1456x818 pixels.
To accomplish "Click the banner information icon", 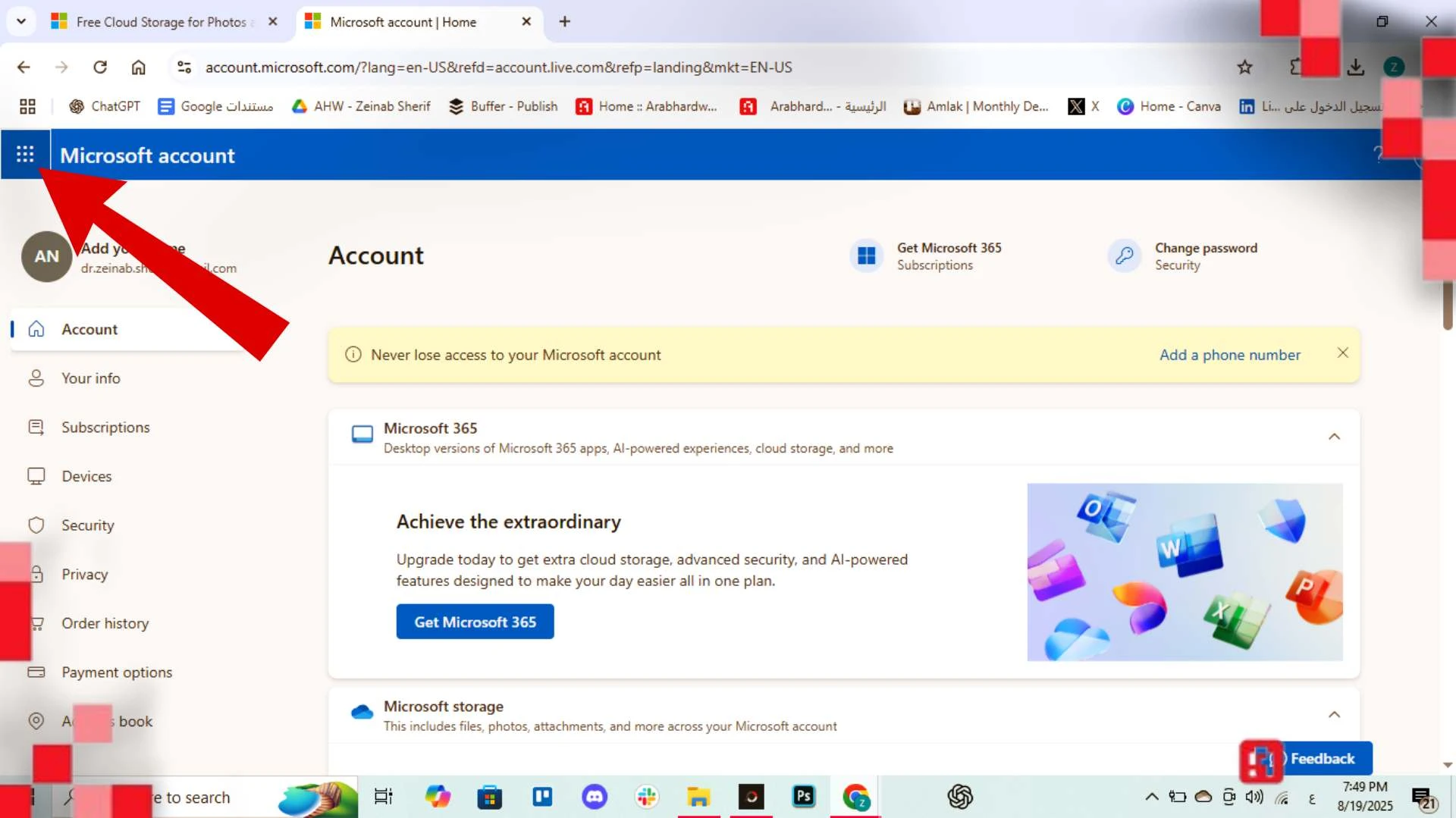I will click(x=353, y=355).
